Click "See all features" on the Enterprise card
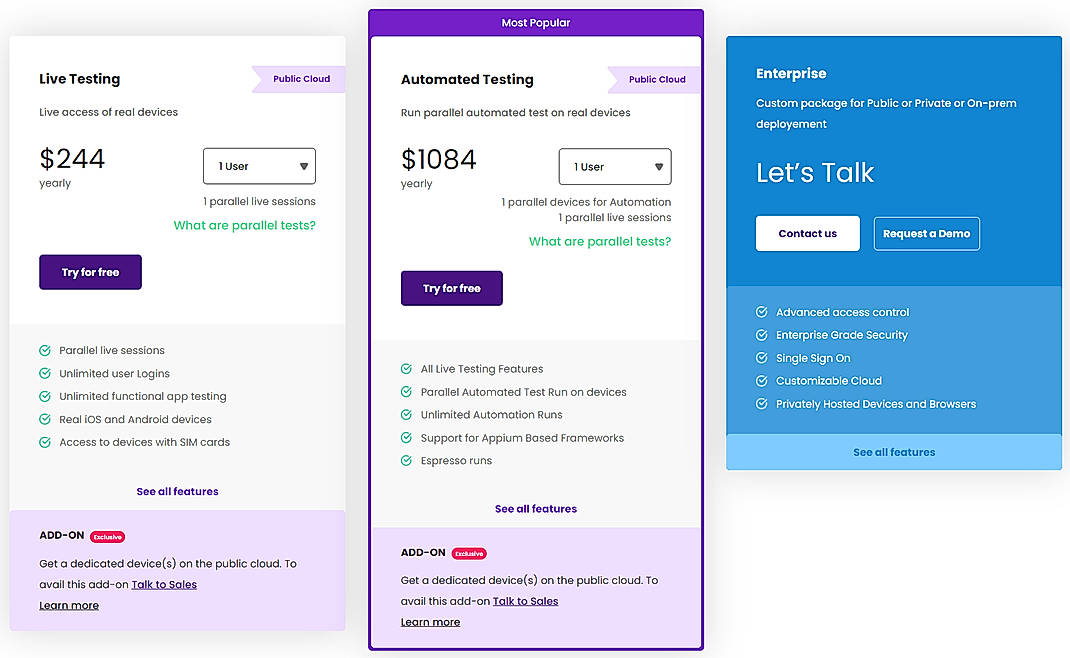Image resolution: width=1070 pixels, height=658 pixels. (893, 451)
